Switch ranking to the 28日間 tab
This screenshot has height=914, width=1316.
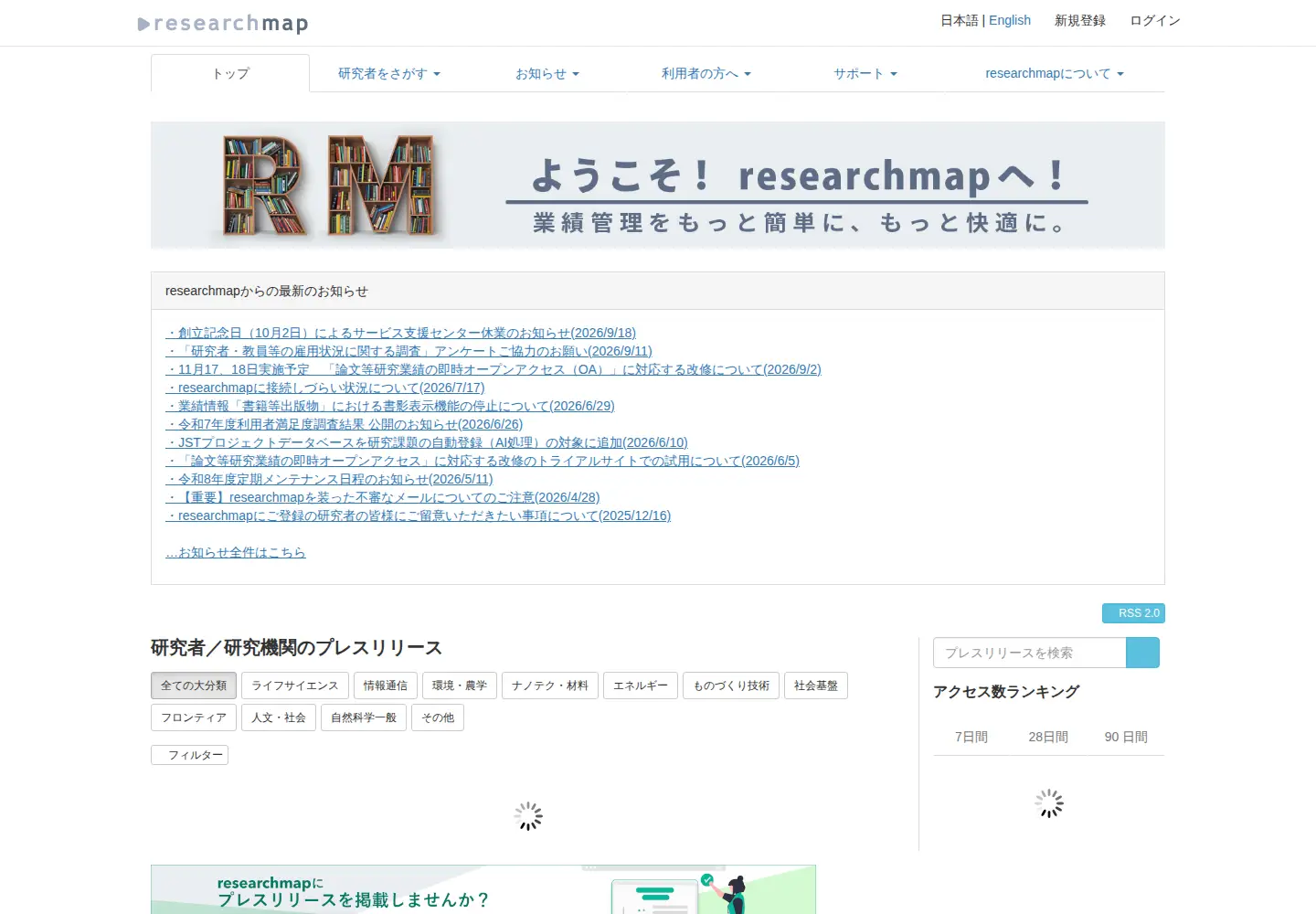[1048, 737]
